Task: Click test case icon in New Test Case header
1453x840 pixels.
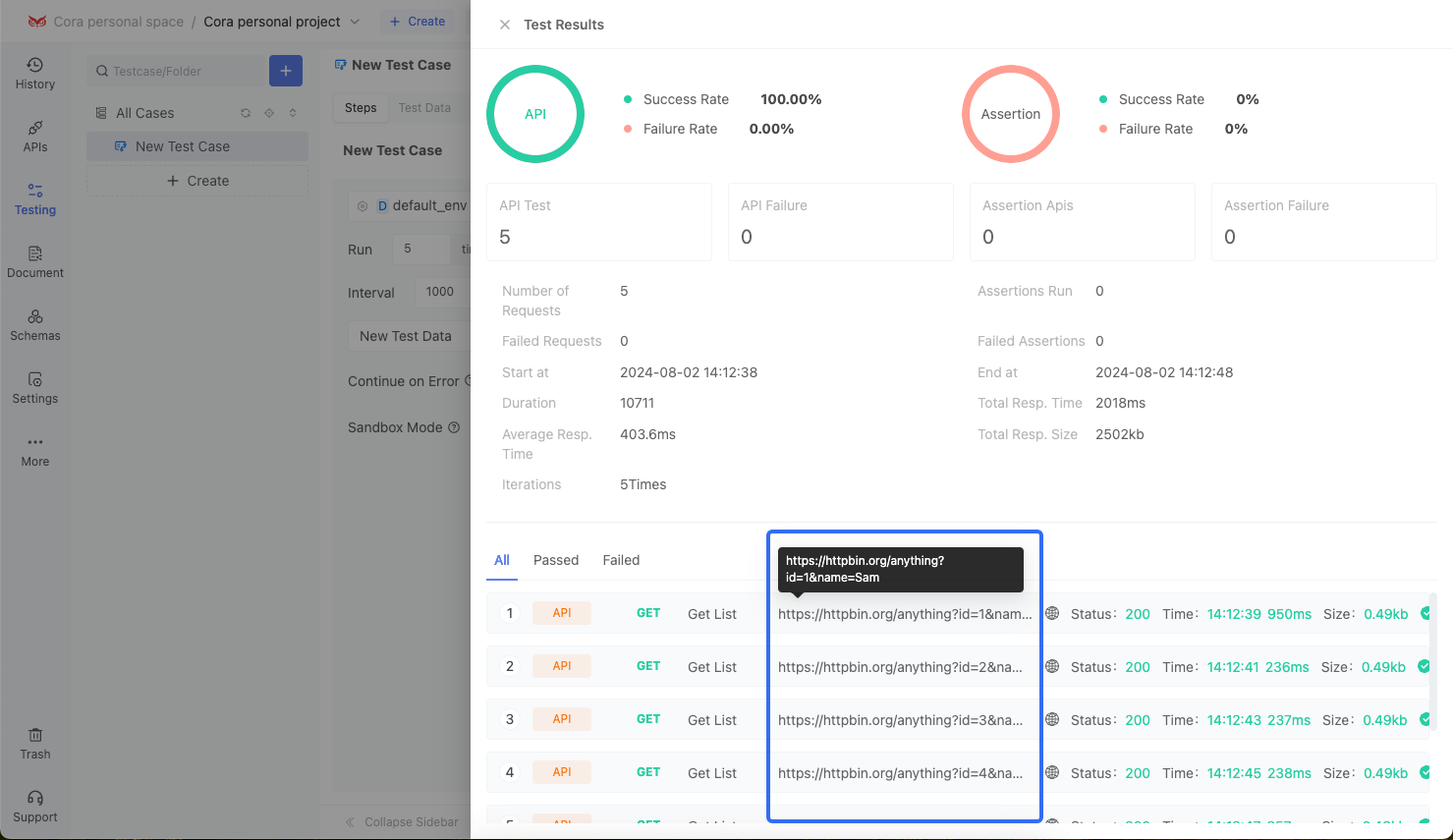Action: 341,65
